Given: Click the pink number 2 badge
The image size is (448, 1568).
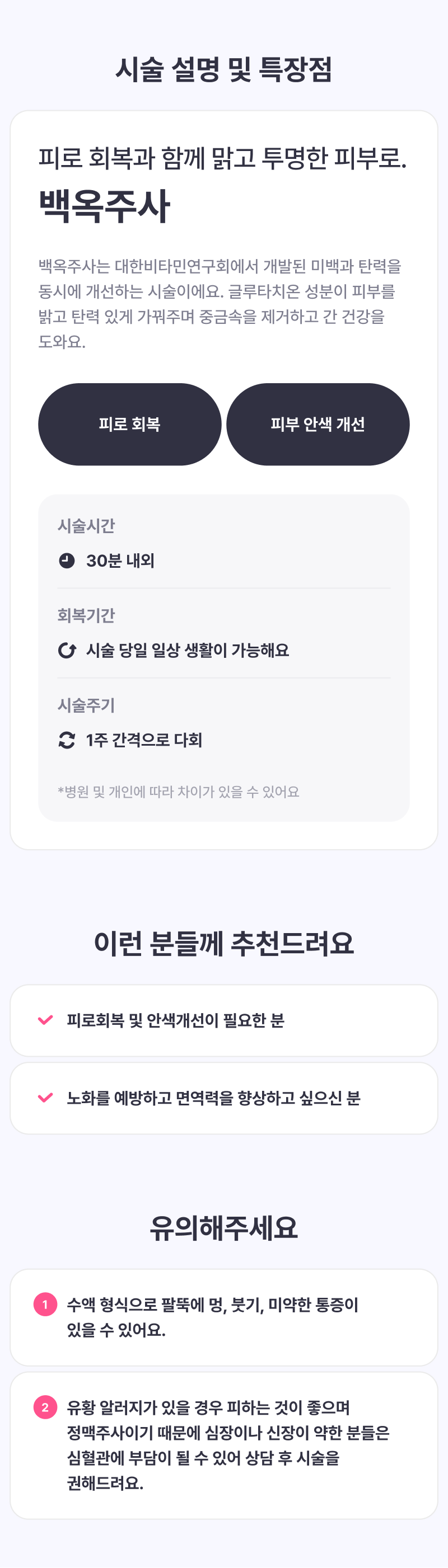Looking at the screenshot, I should (x=45, y=1407).
